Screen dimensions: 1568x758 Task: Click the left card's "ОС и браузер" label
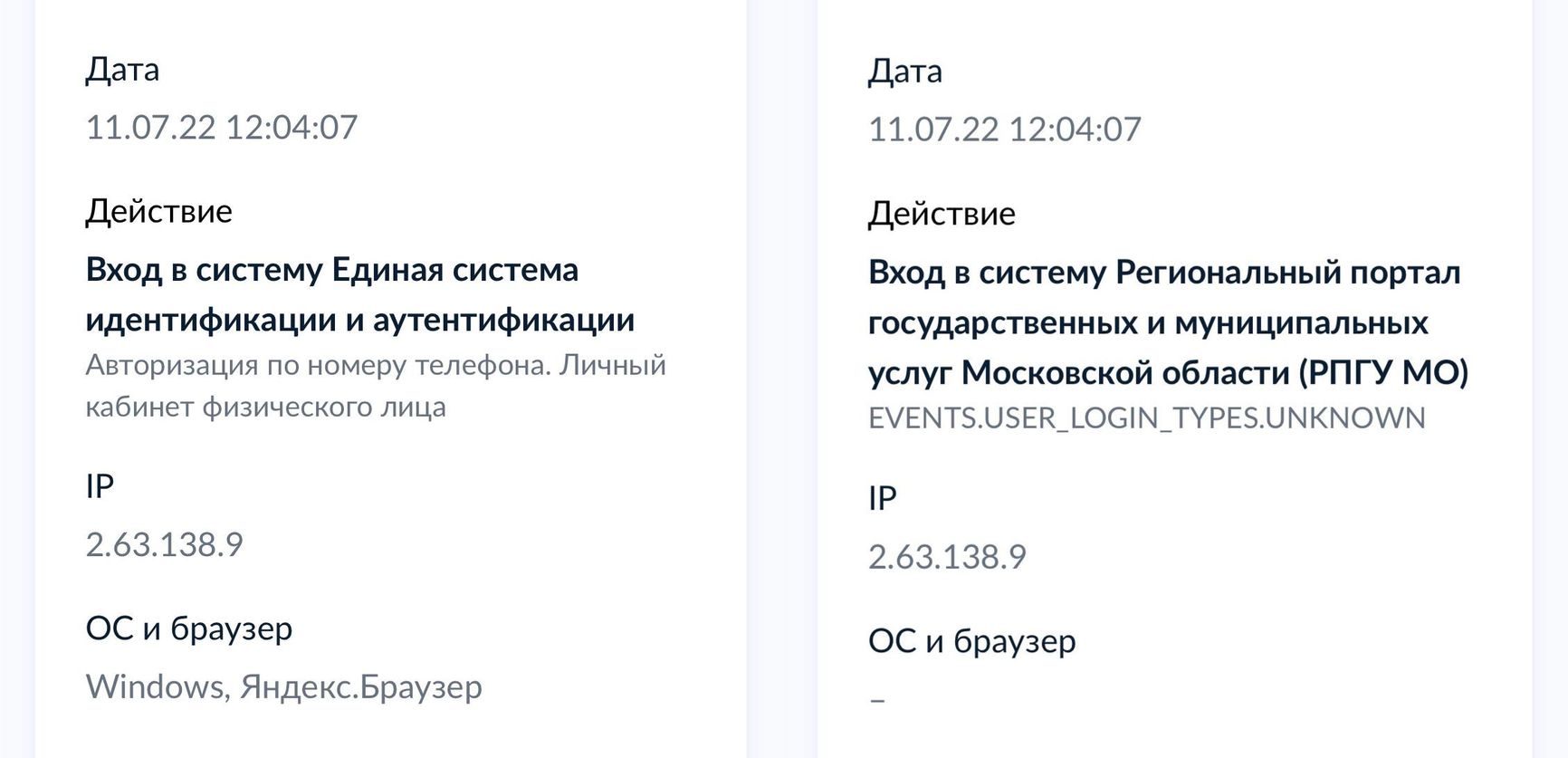188,628
